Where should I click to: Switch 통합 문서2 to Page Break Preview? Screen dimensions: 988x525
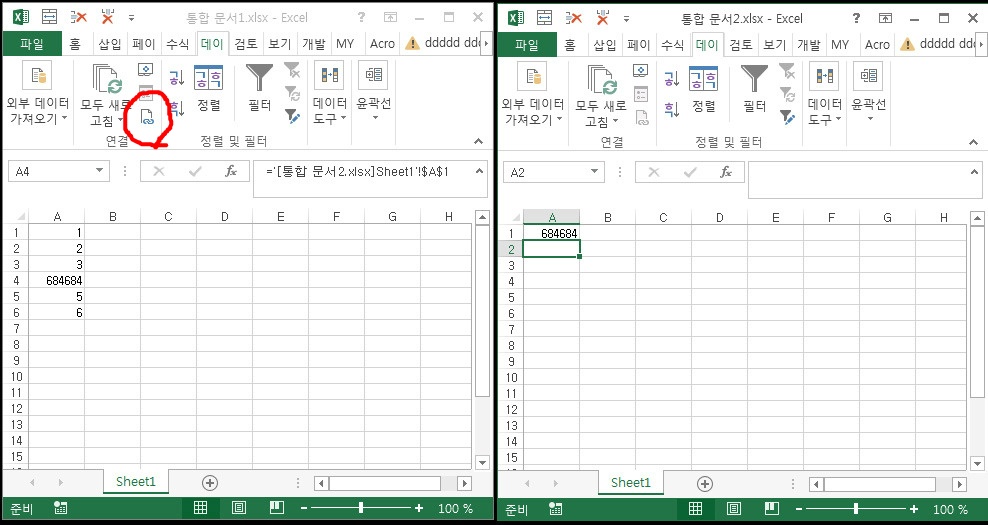coord(771,509)
